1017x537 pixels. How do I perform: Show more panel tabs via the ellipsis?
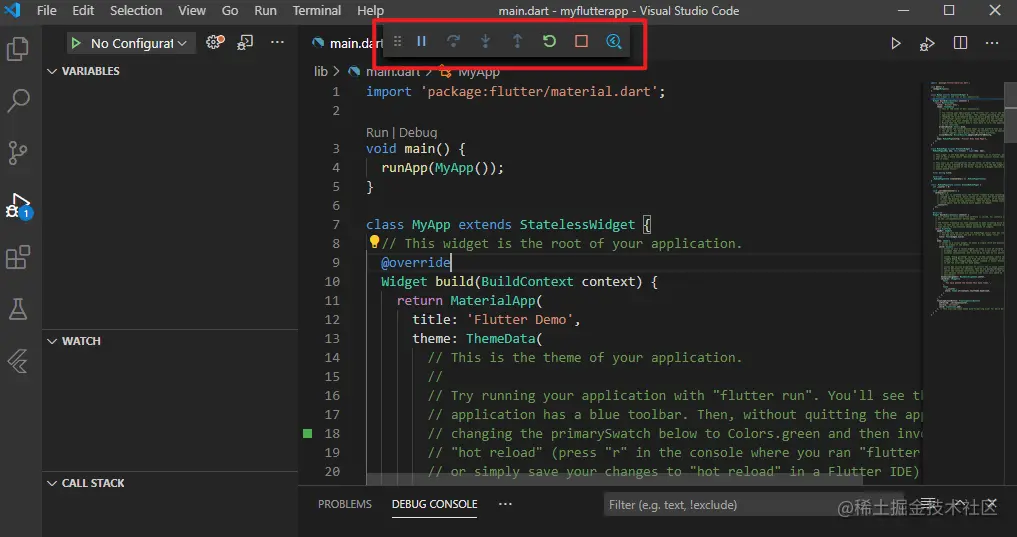[505, 504]
